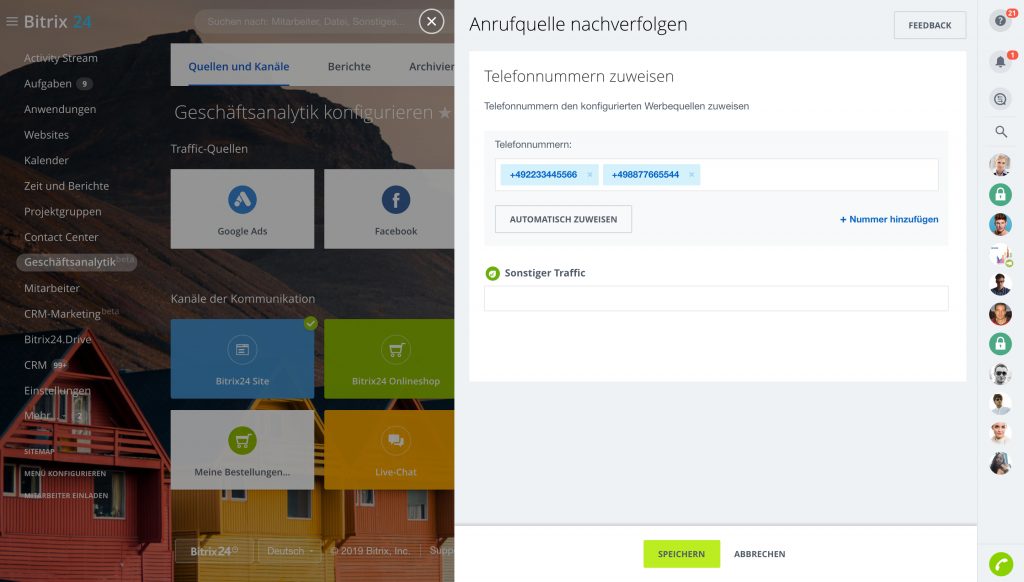Open Kalender in left menu

[46, 161]
